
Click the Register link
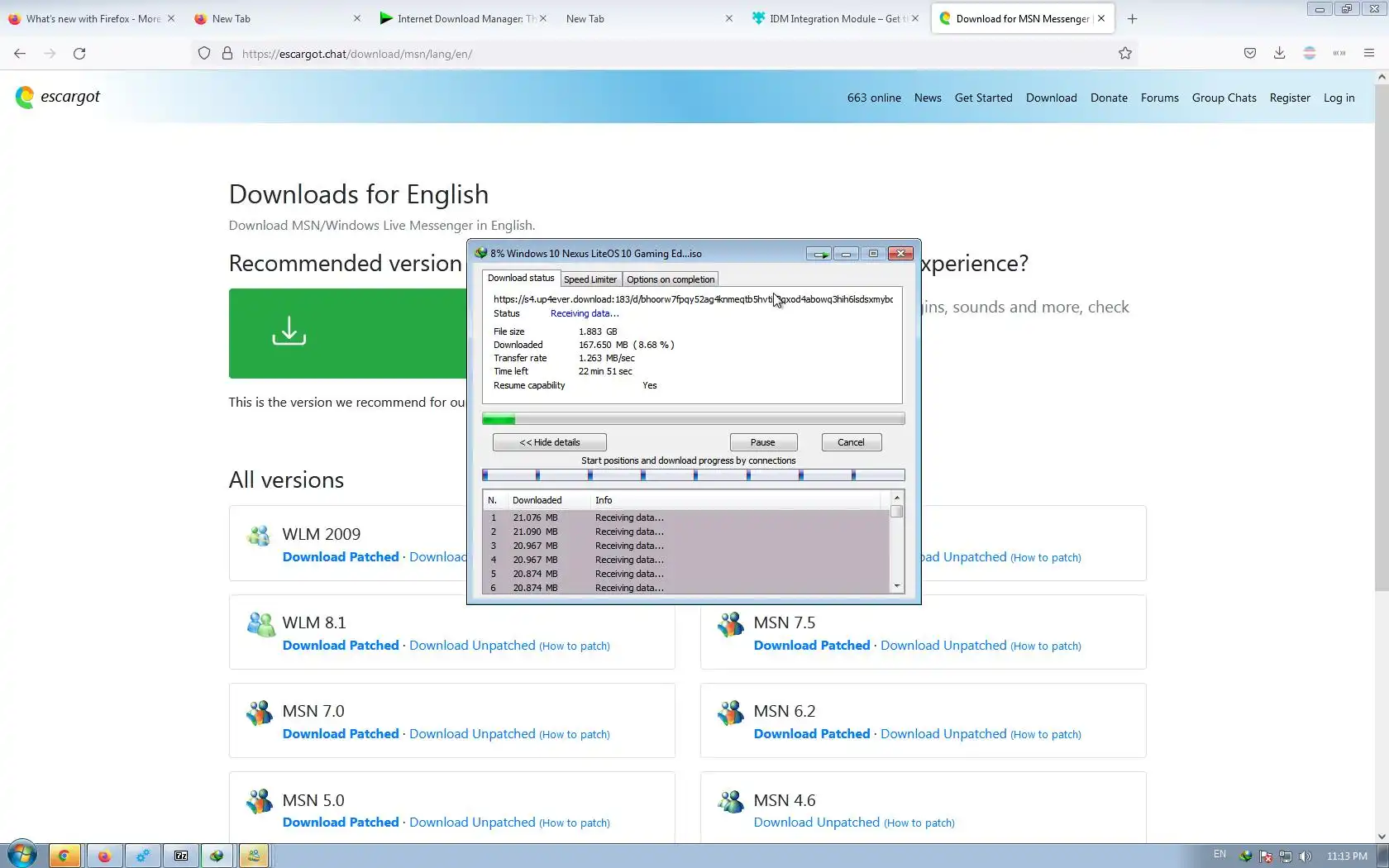click(x=1290, y=98)
